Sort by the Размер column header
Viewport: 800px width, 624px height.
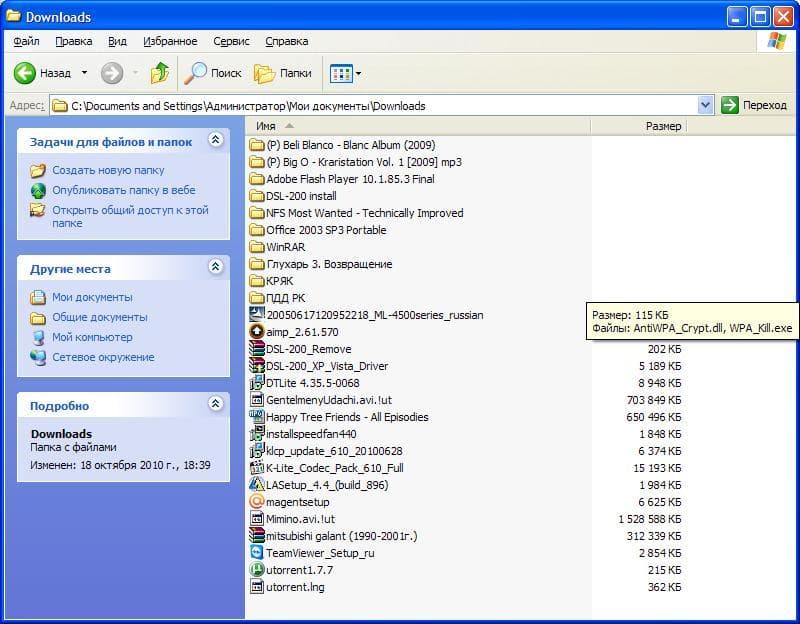click(639, 126)
